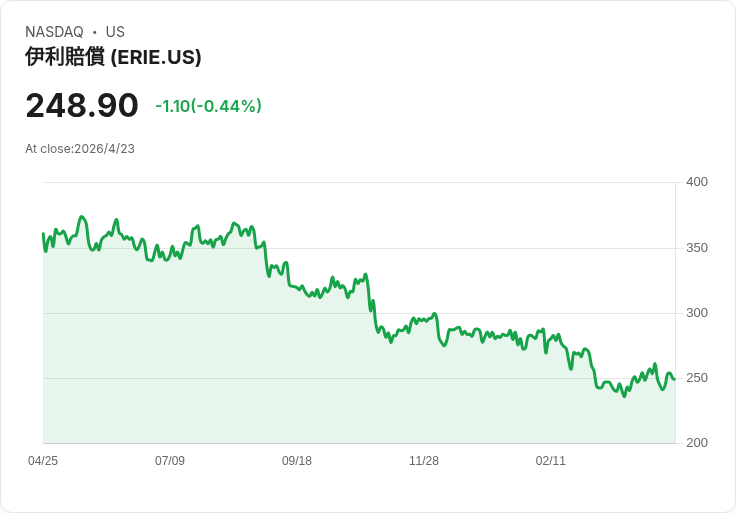Open the 伊利賠償 (ERIE.US) stock title
736x513 pixels.
point(113,57)
